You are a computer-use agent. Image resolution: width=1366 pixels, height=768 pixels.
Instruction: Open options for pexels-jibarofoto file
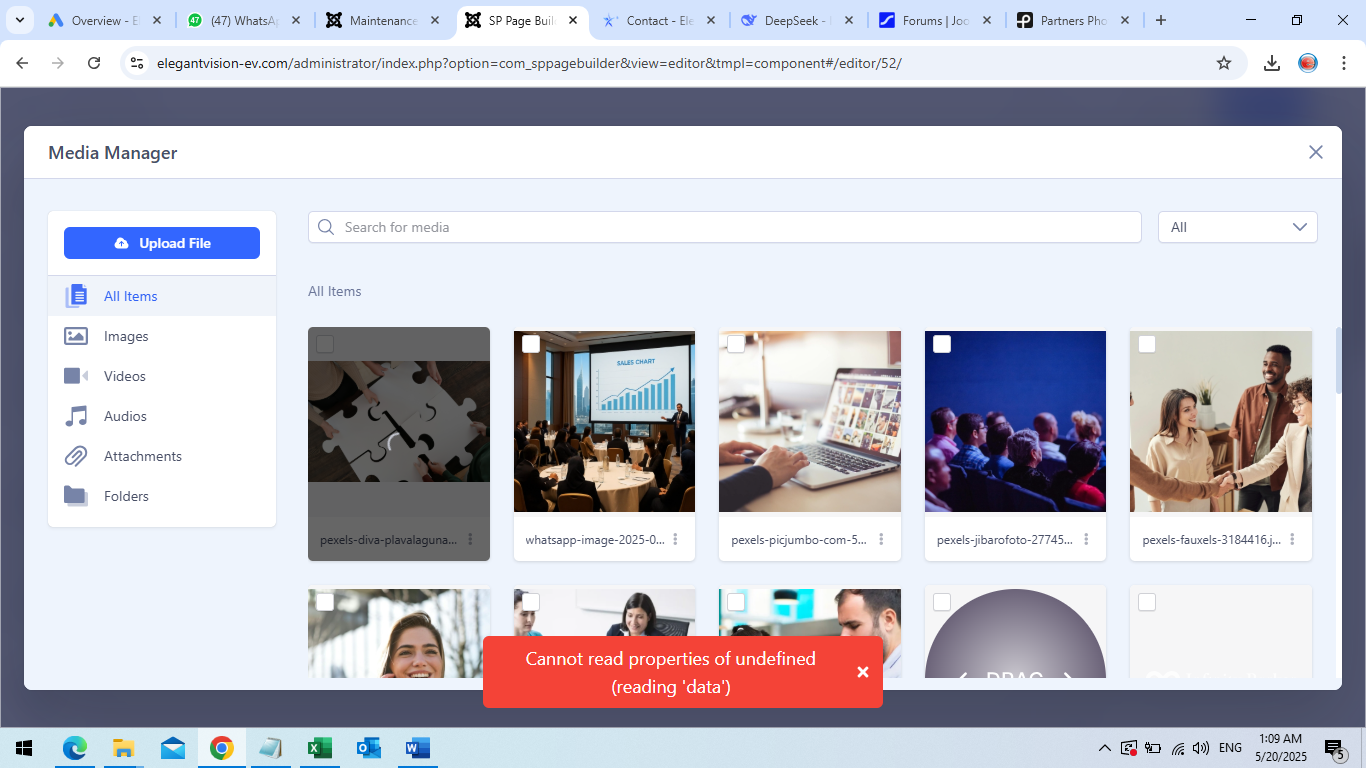[x=1087, y=539]
